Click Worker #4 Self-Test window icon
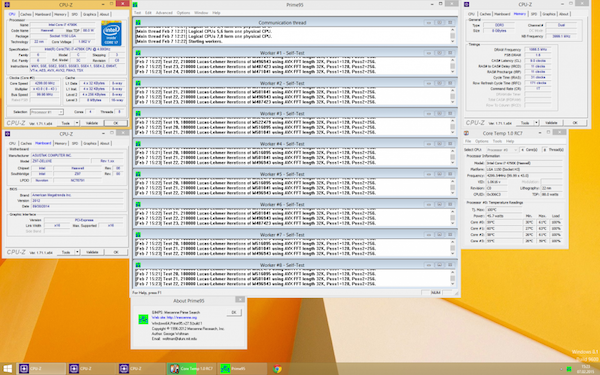Viewport: 600px width, 375px height. pos(138,143)
